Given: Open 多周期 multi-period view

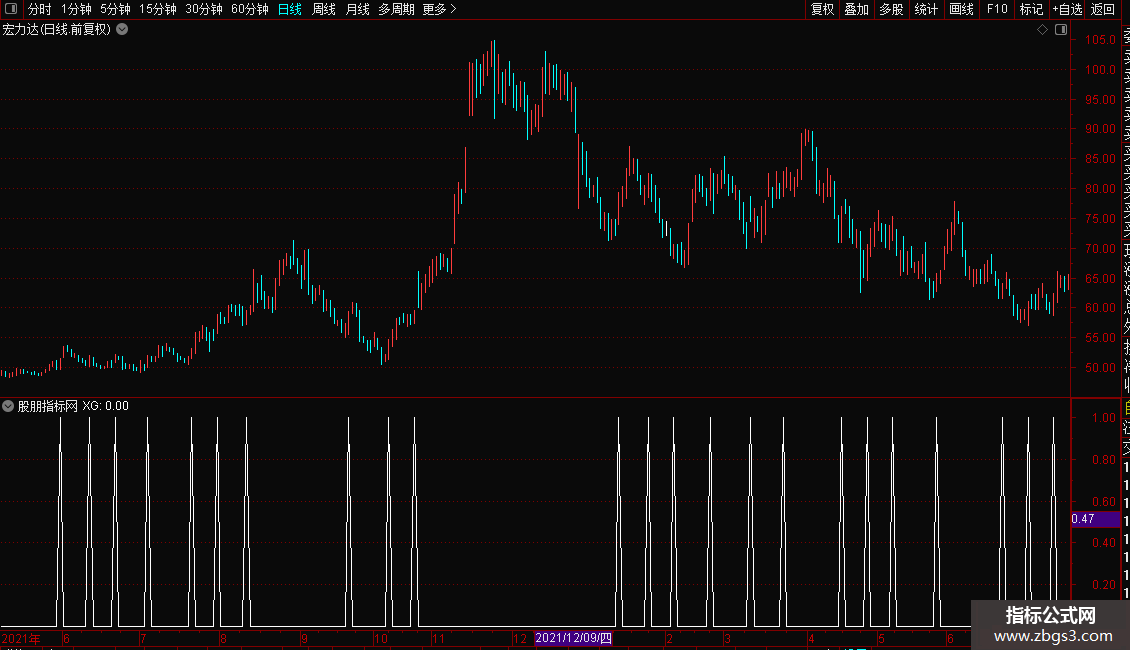Looking at the screenshot, I should (x=396, y=9).
